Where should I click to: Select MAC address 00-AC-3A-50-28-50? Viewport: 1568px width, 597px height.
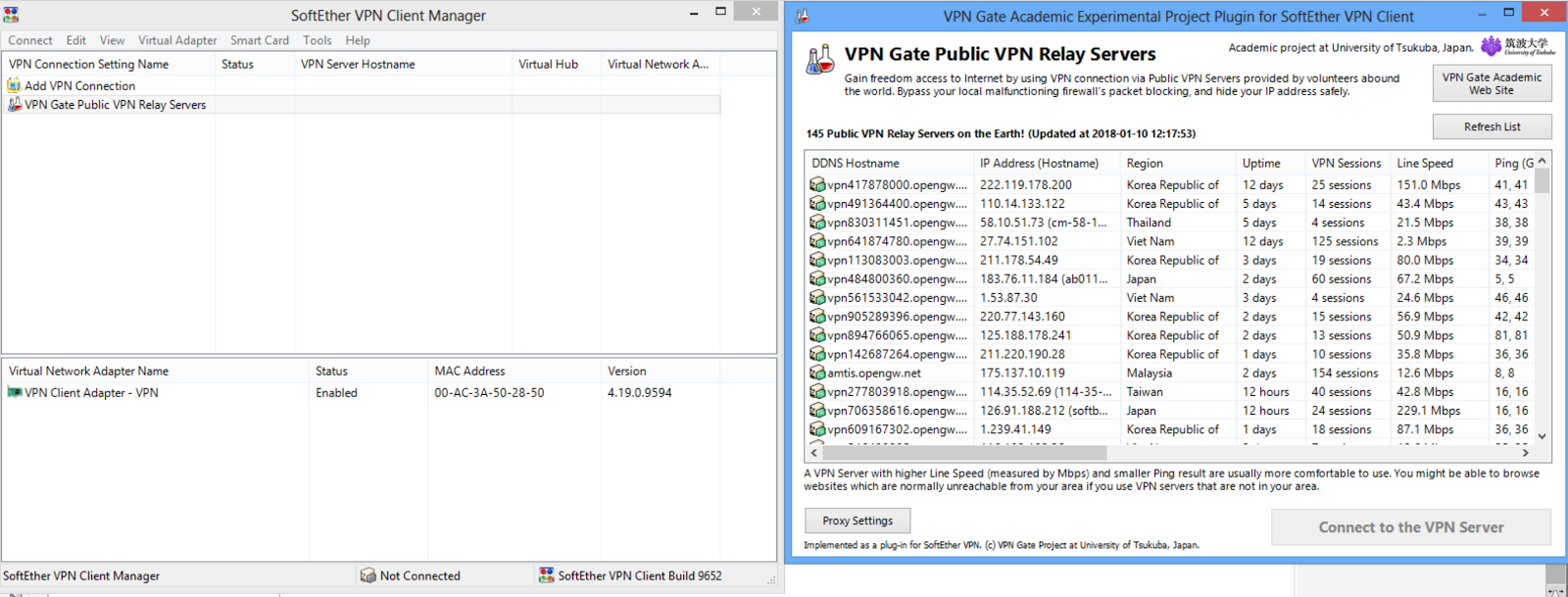click(489, 392)
